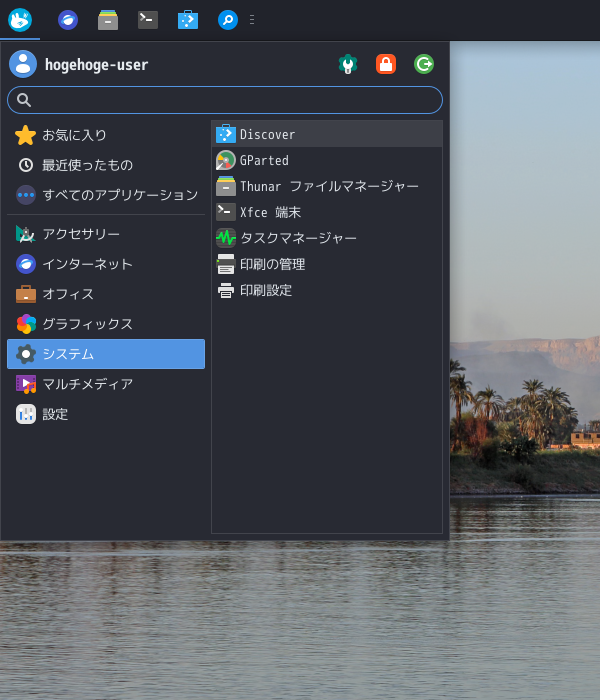Viewport: 600px width, 700px height.
Task: Launch Thunar ファイルマネージャー entry
Action: pos(327,186)
